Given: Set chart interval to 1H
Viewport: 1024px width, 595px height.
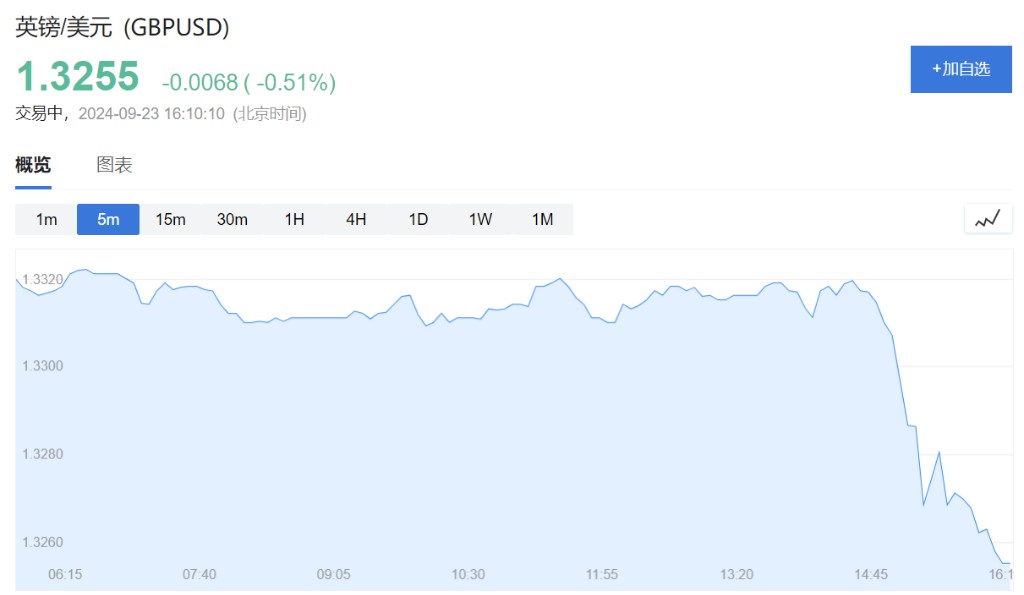Looking at the screenshot, I should coord(294,219).
